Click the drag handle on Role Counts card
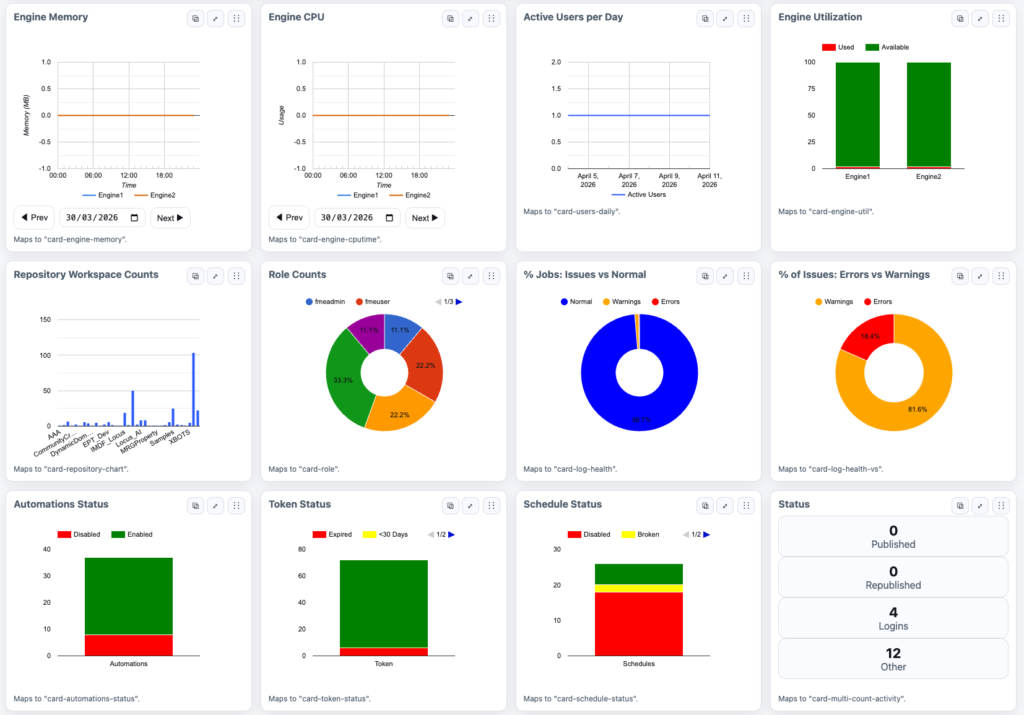This screenshot has height=715, width=1024. [x=491, y=276]
